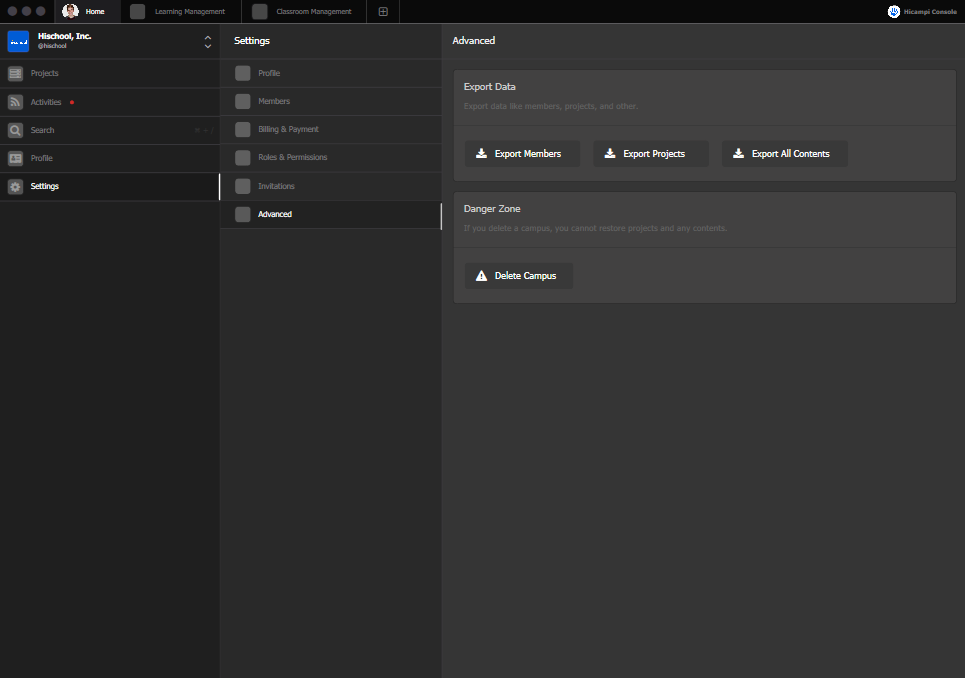Click the Export Members button

click(x=522, y=154)
